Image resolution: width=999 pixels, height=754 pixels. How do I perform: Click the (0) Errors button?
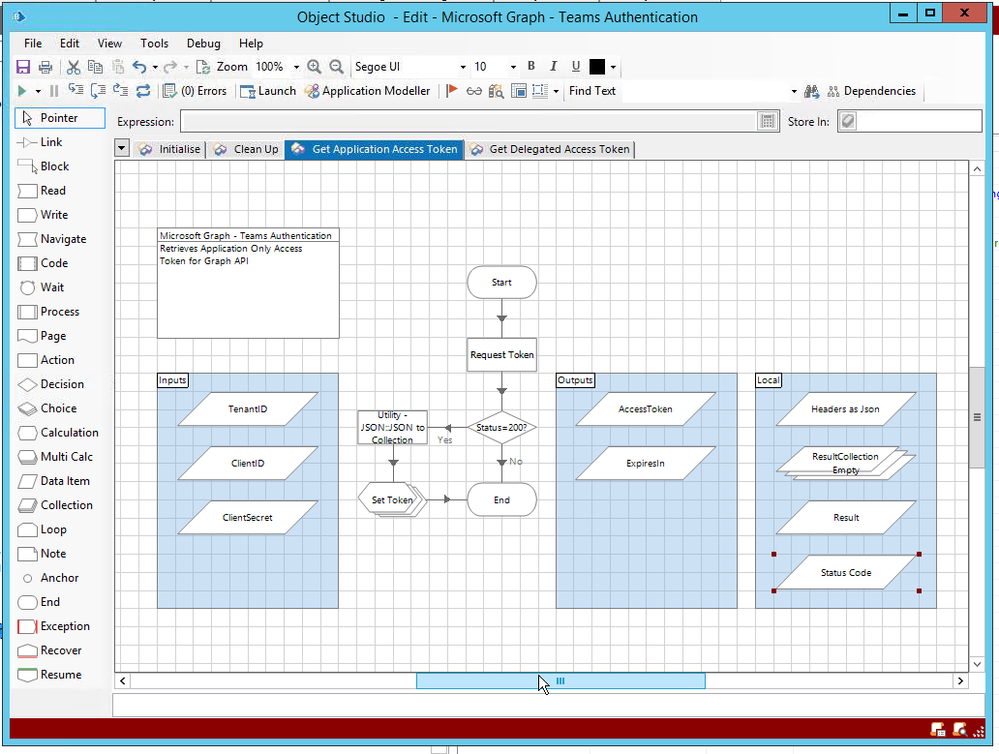[x=195, y=91]
